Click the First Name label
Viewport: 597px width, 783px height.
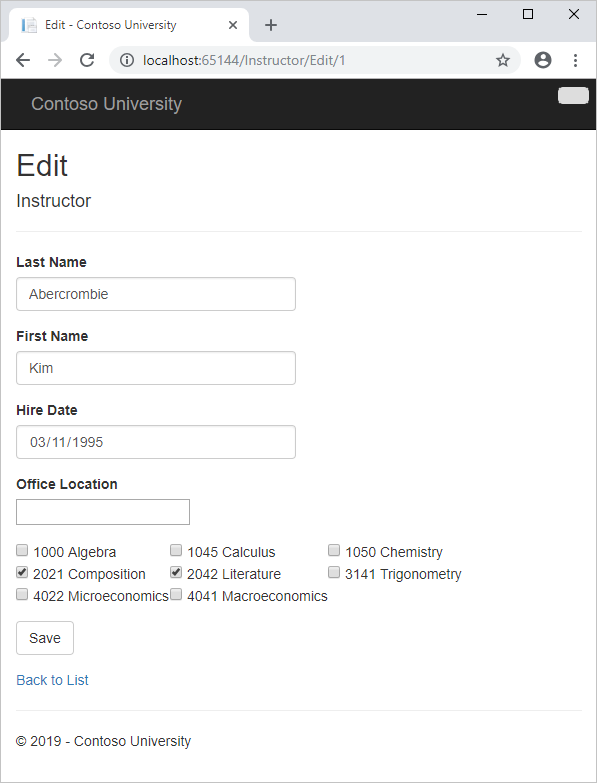pyautogui.click(x=52, y=336)
